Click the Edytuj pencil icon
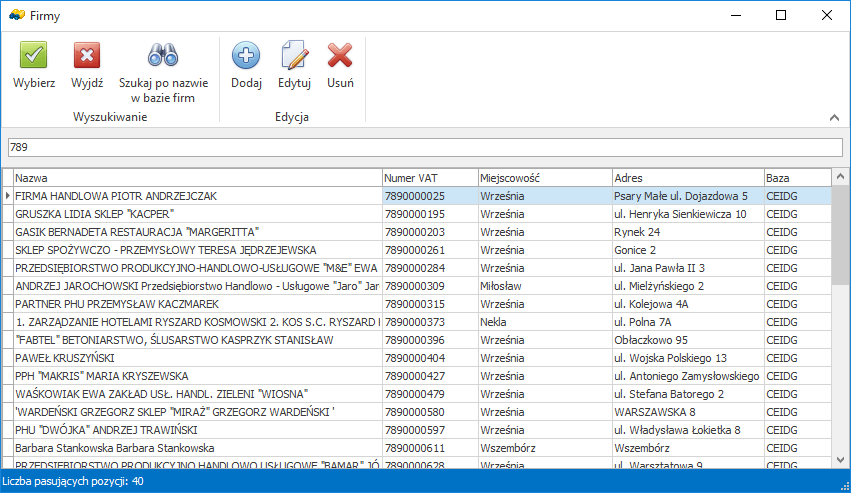851x493 pixels. [294, 56]
